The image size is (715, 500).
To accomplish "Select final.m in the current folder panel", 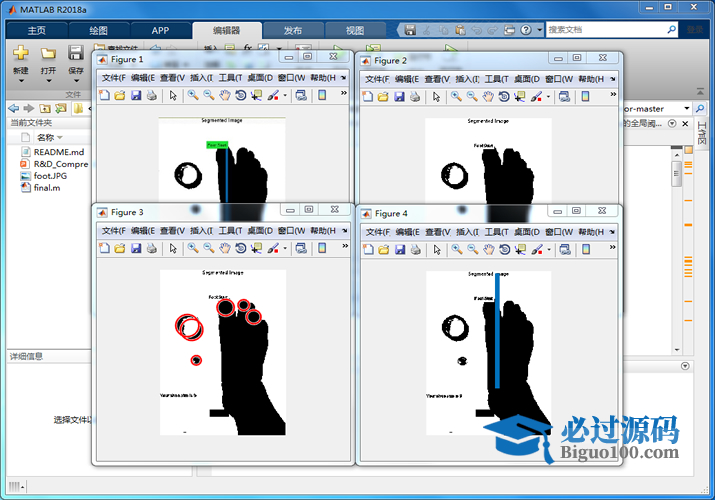I will click(x=47, y=187).
